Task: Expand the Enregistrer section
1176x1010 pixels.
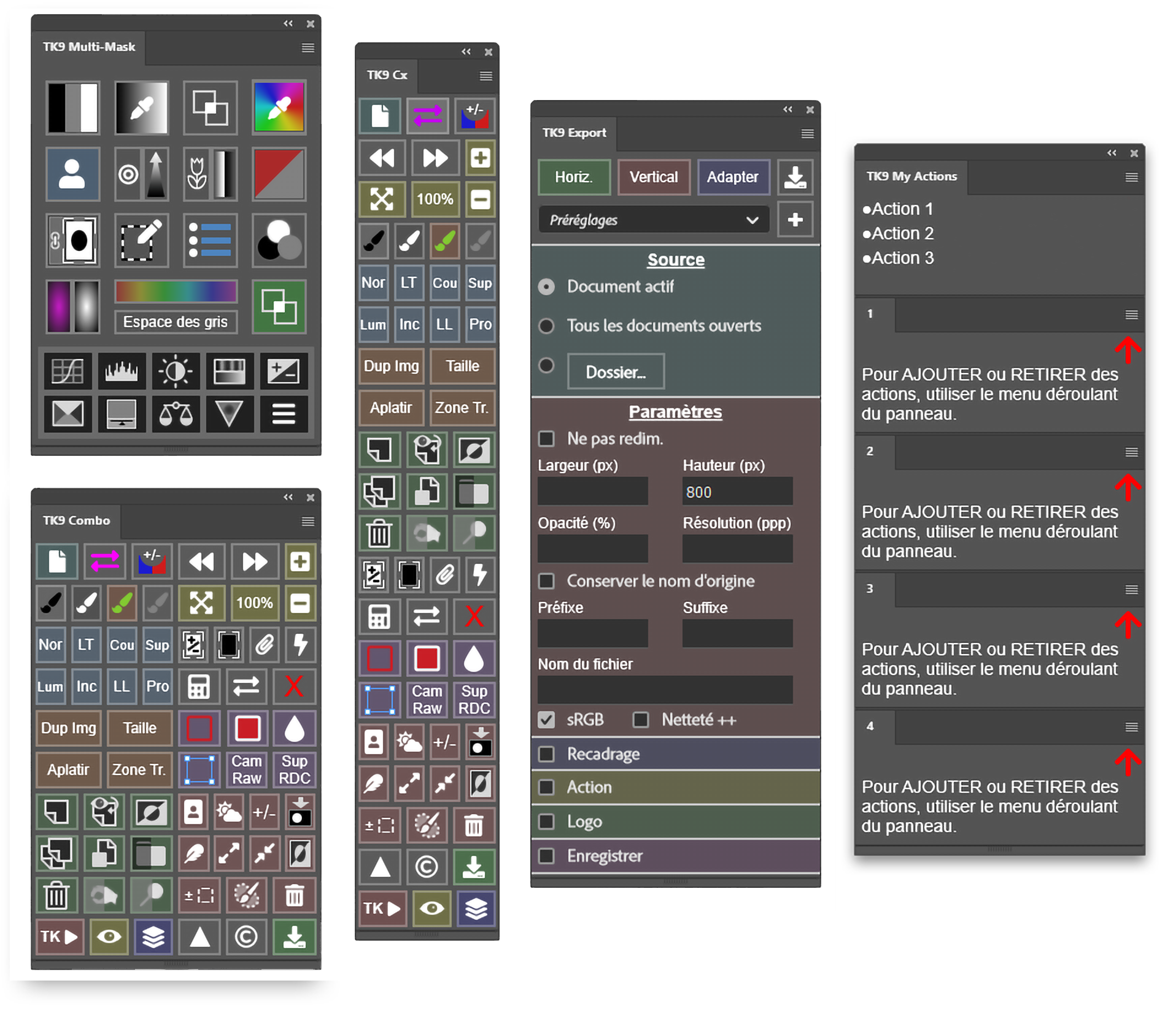Action: point(676,855)
